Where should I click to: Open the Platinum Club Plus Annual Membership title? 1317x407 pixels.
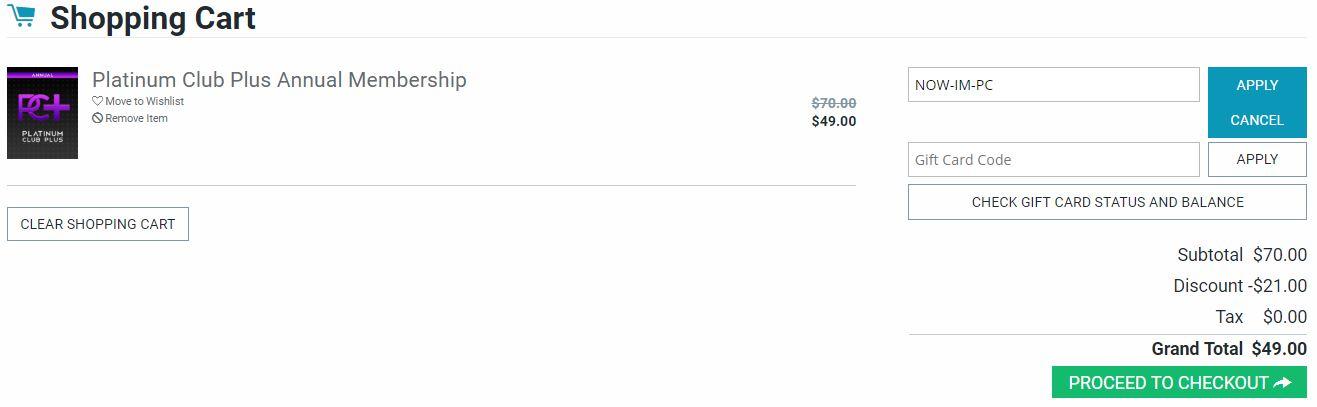279,80
